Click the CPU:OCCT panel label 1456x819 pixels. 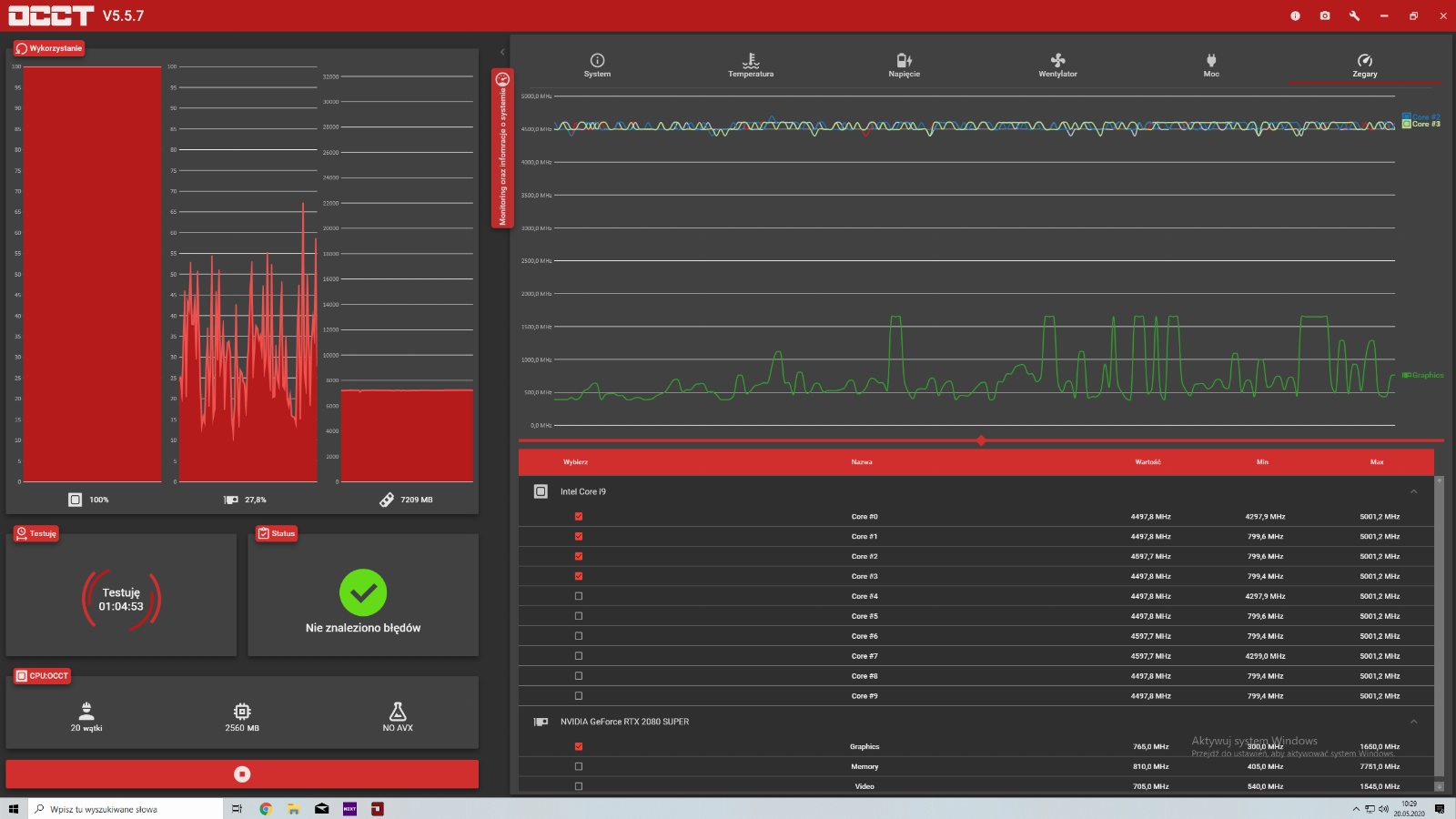42,676
